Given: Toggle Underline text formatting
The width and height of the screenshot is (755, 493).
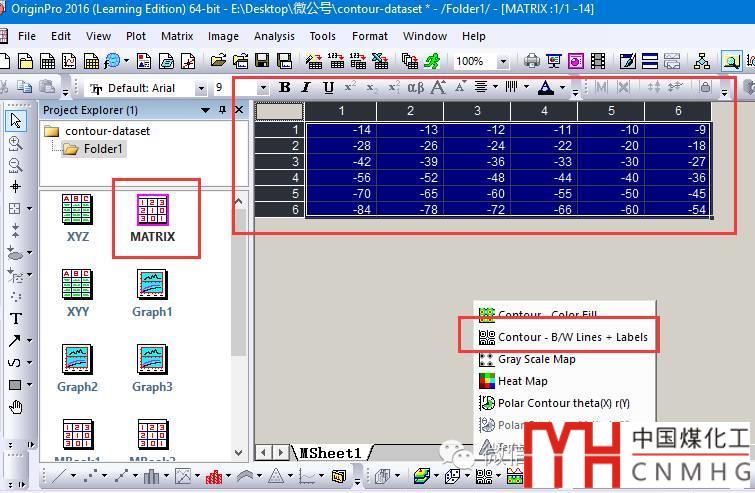Looking at the screenshot, I should [x=328, y=88].
